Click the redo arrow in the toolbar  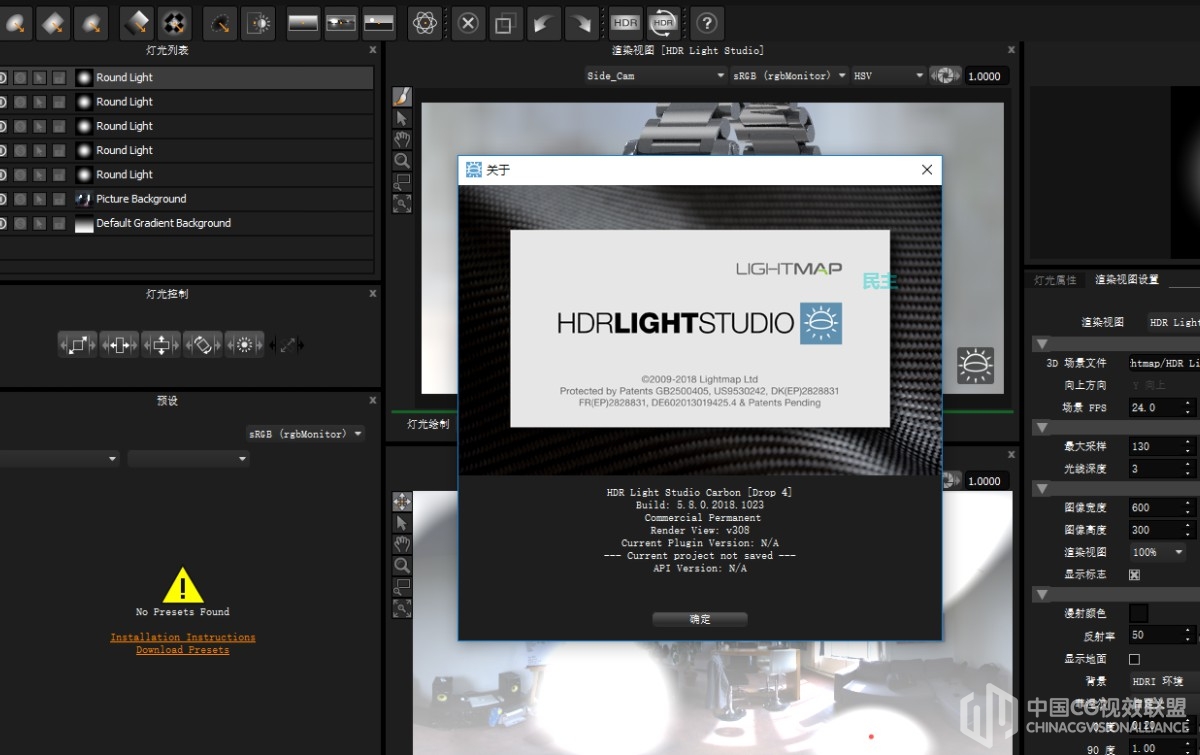tap(581, 22)
